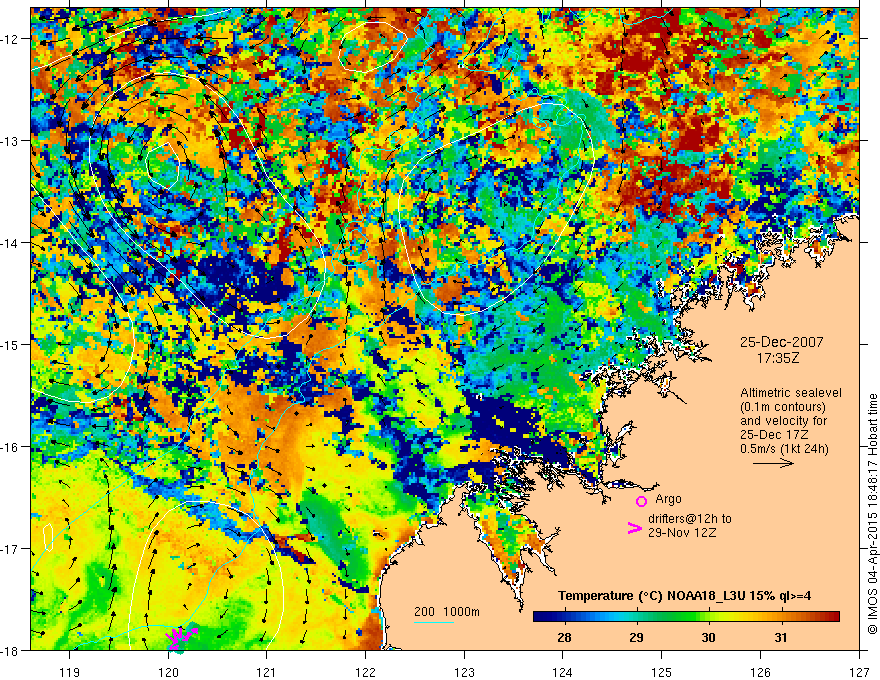Click the 'Argo' legend label

click(668, 499)
